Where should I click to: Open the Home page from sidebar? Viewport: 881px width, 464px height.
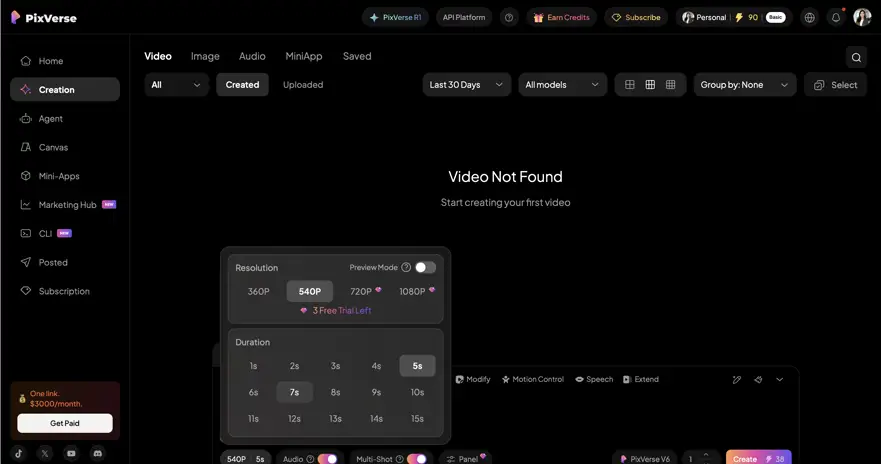coord(65,61)
